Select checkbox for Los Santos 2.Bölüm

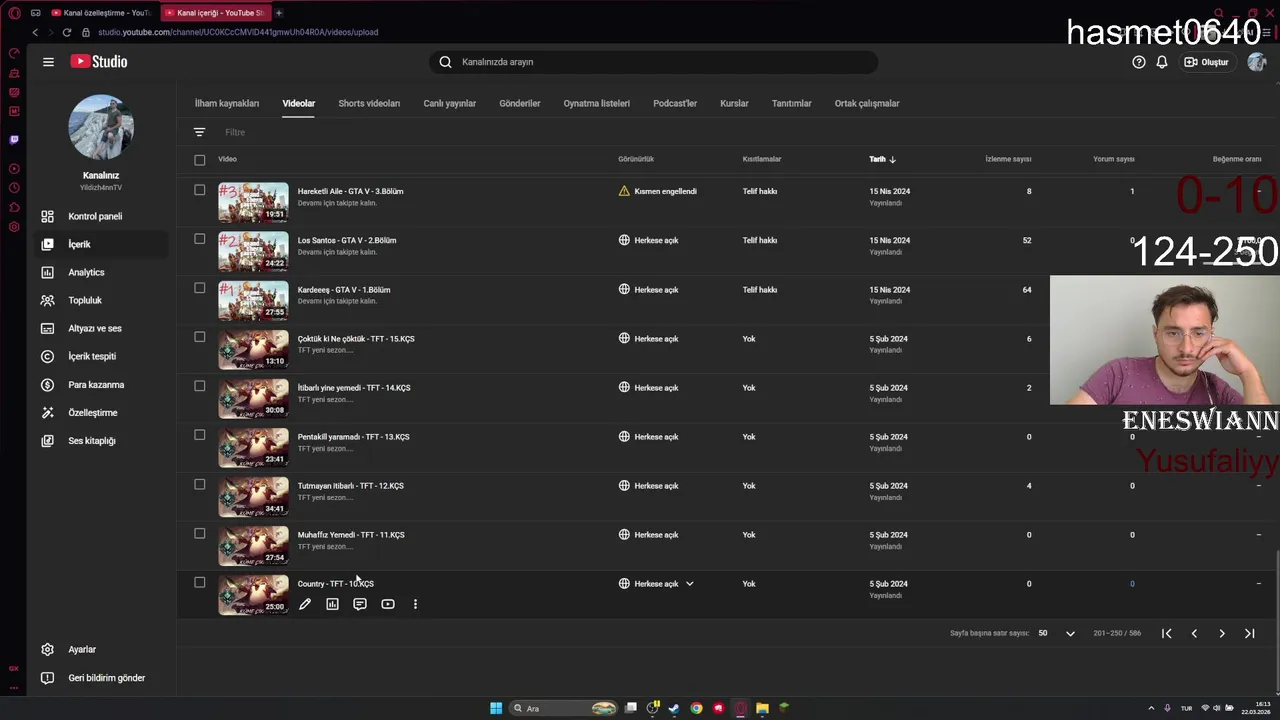[x=199, y=239]
